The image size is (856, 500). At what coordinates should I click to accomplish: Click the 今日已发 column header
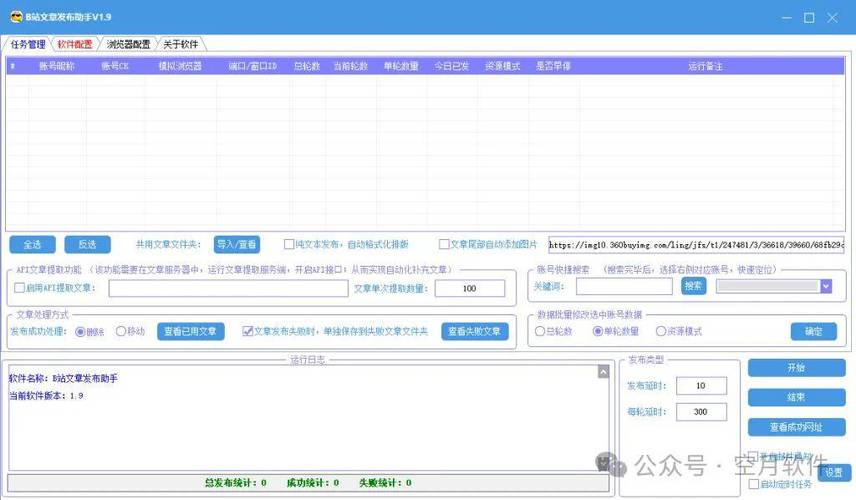[451, 66]
